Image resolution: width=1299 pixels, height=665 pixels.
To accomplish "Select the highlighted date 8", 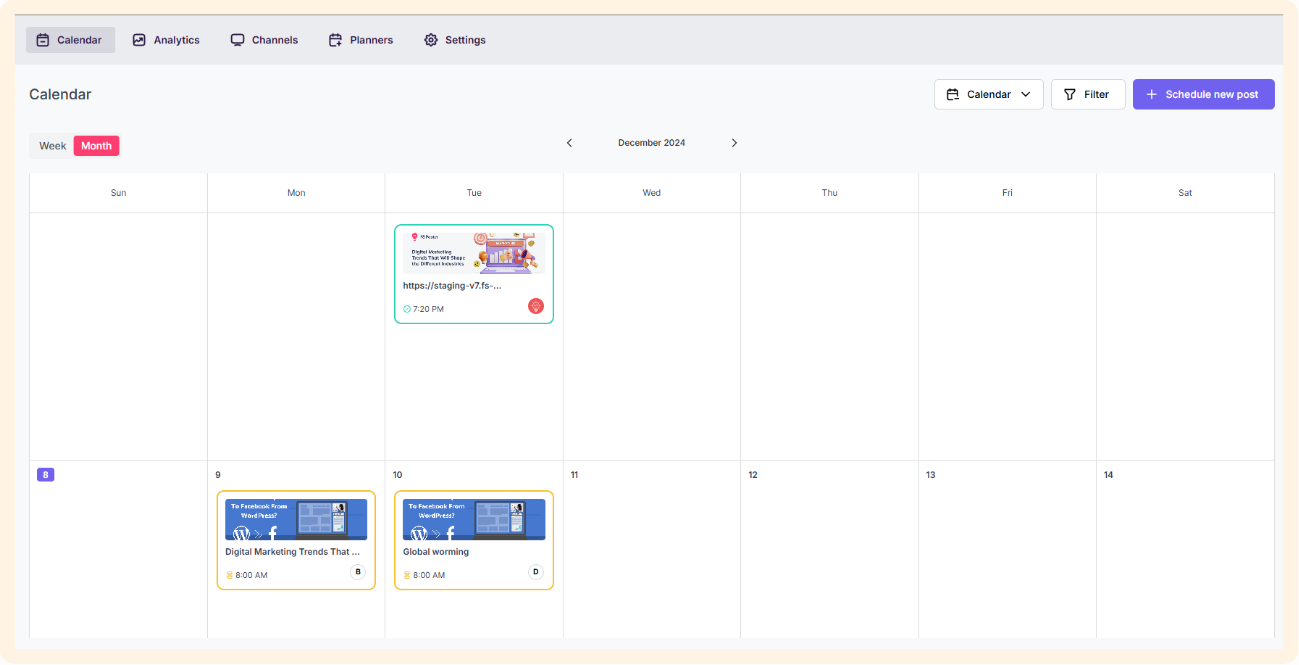I will pyautogui.click(x=45, y=475).
